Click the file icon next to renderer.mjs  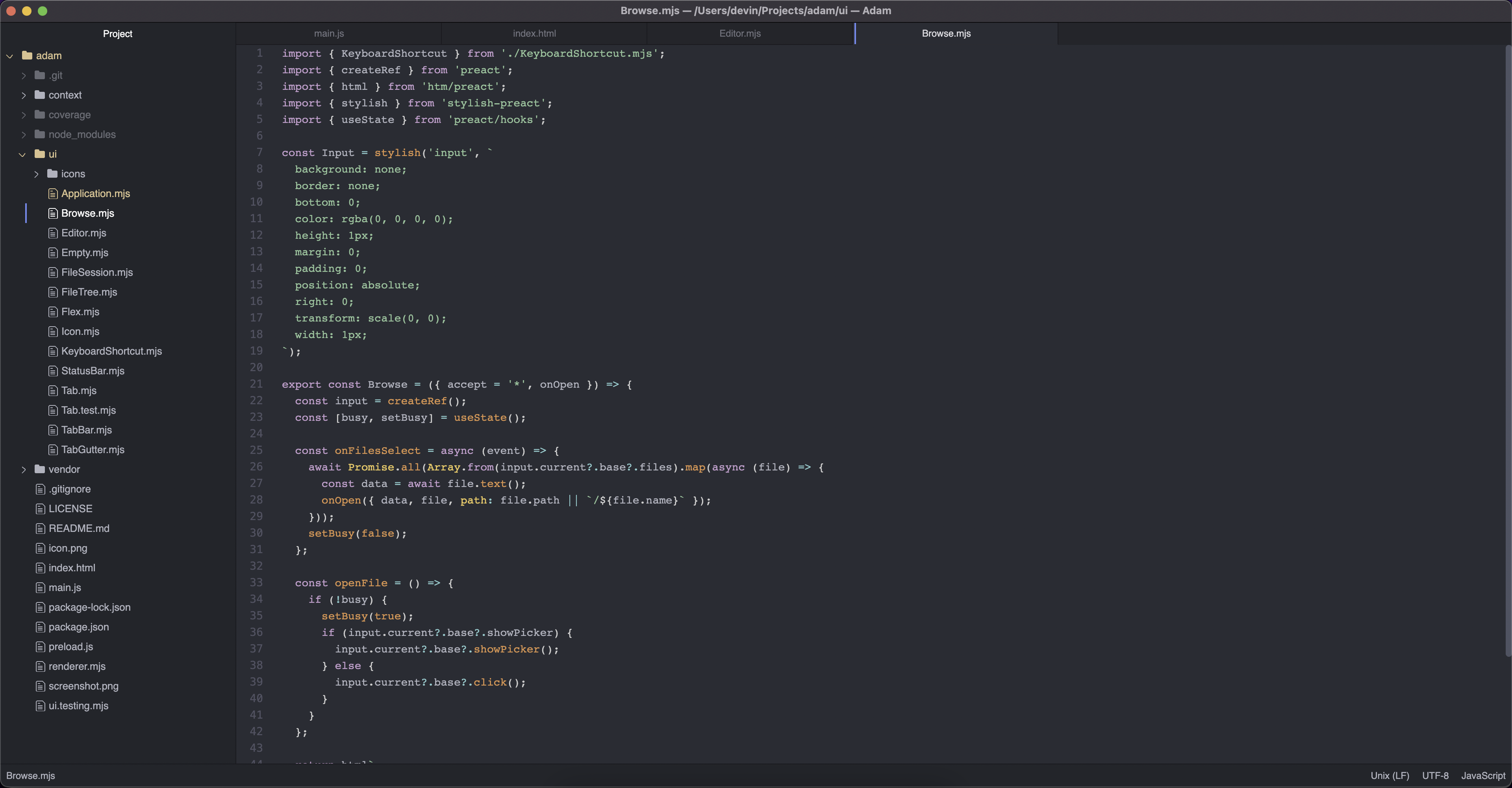(x=41, y=667)
